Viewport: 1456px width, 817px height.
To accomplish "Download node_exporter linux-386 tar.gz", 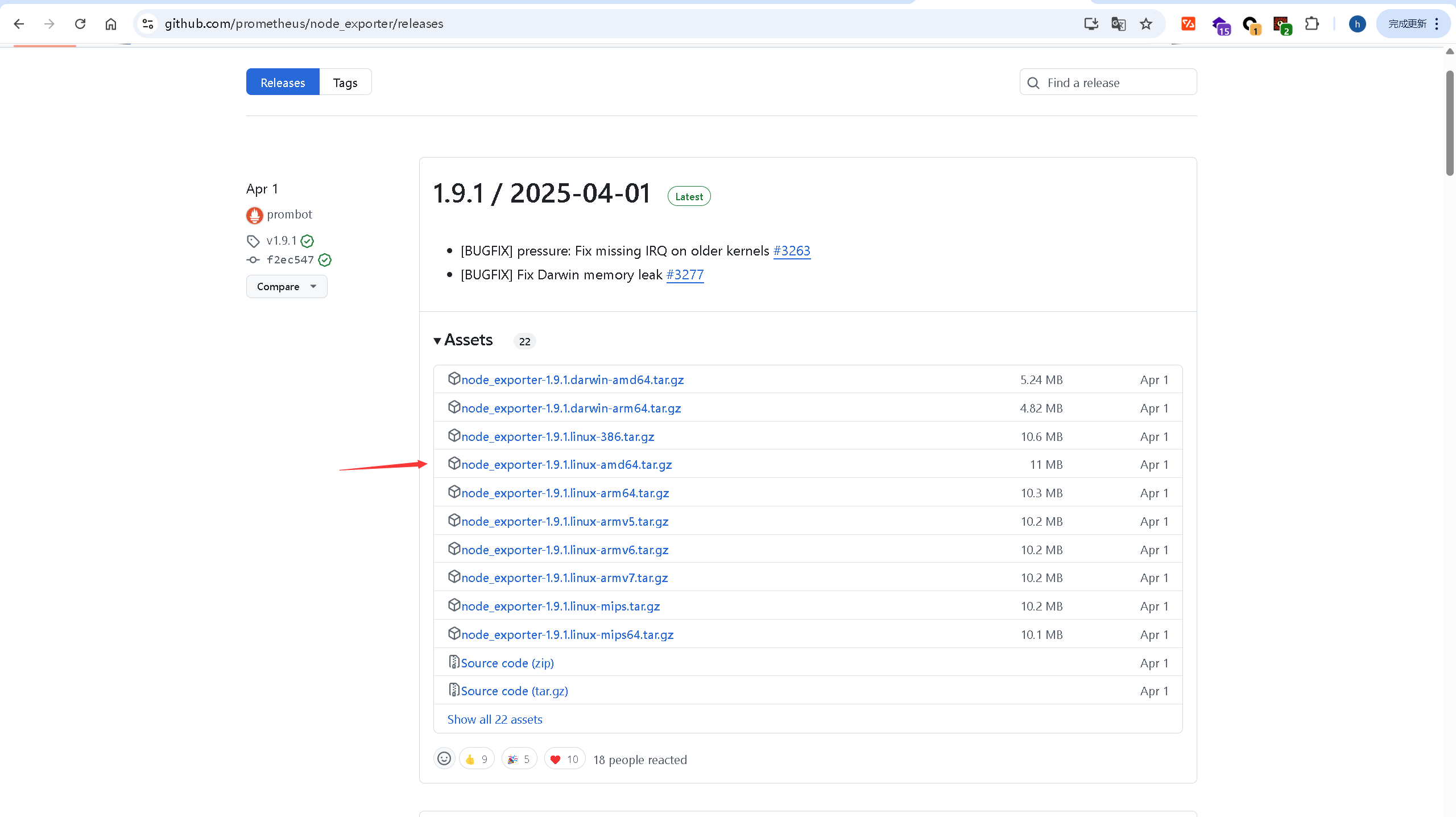I will point(557,436).
